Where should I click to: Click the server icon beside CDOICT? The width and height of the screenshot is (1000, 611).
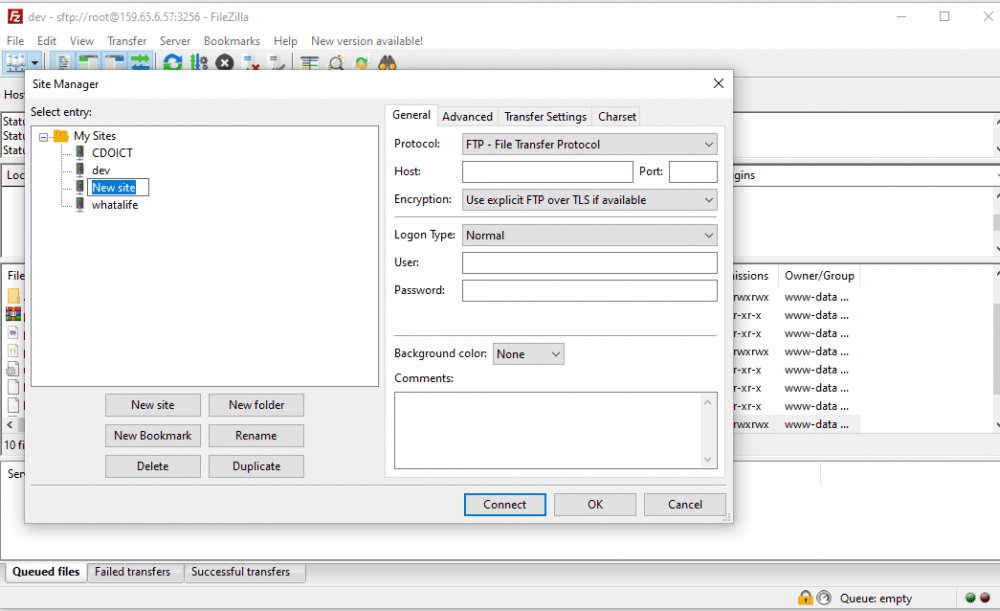(80, 152)
